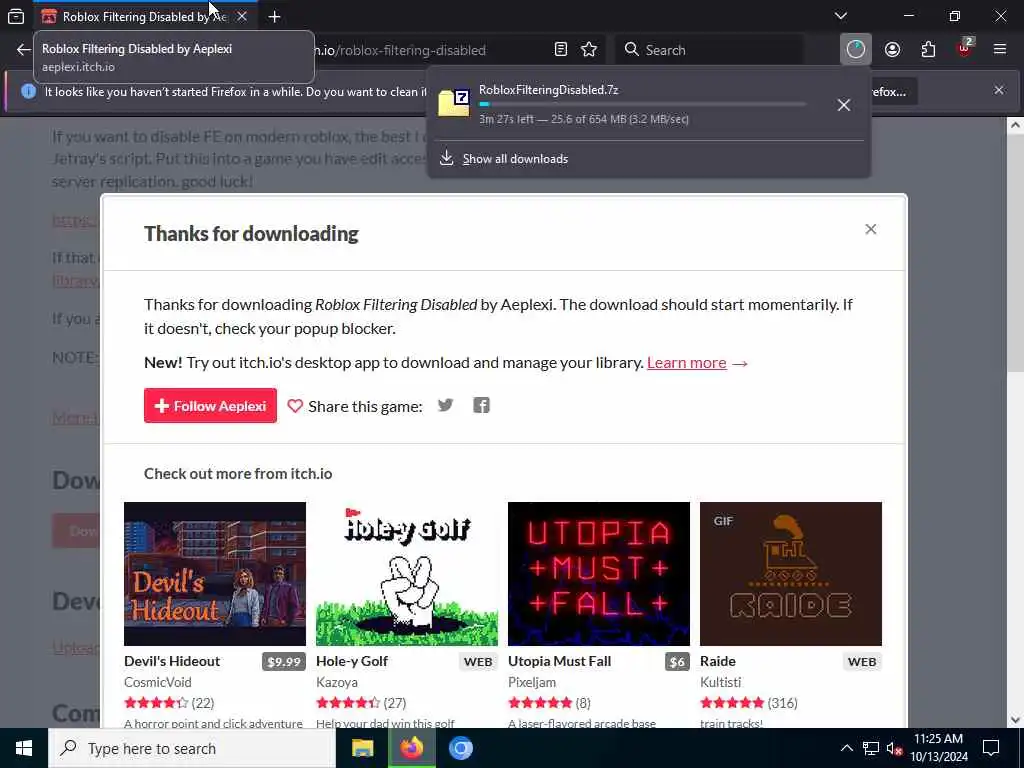
Task: Open the Utopia Must Fall thumbnail
Action: [599, 574]
